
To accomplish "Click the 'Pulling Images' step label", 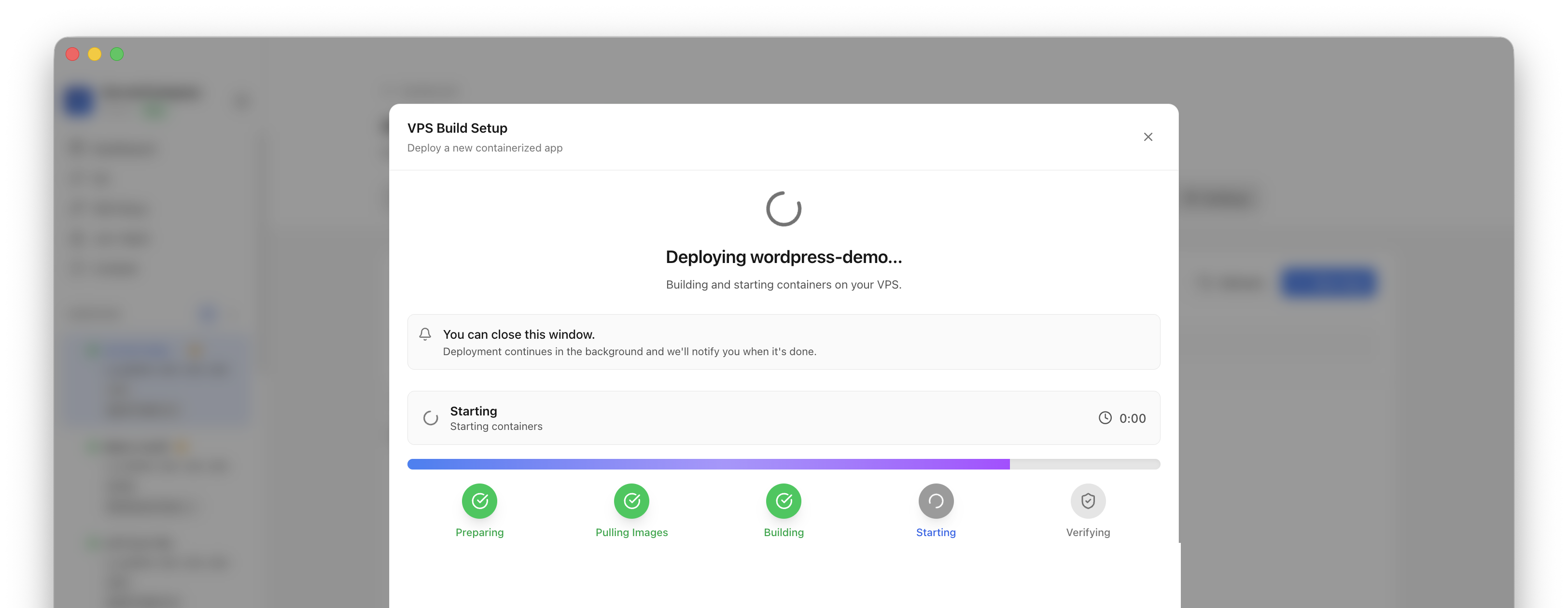I will (632, 533).
